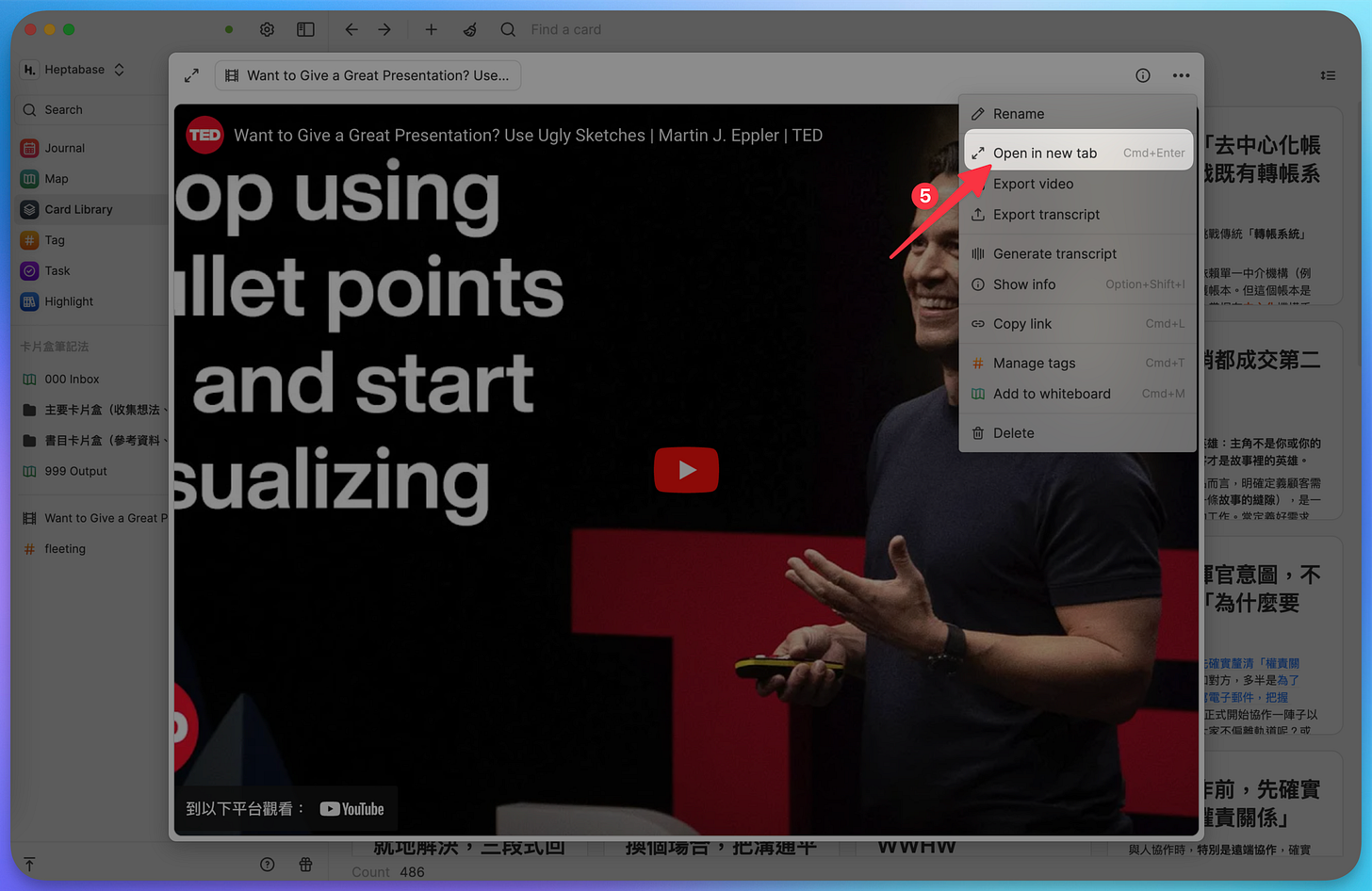
Task: Create a new card with plus icon
Action: point(431,29)
